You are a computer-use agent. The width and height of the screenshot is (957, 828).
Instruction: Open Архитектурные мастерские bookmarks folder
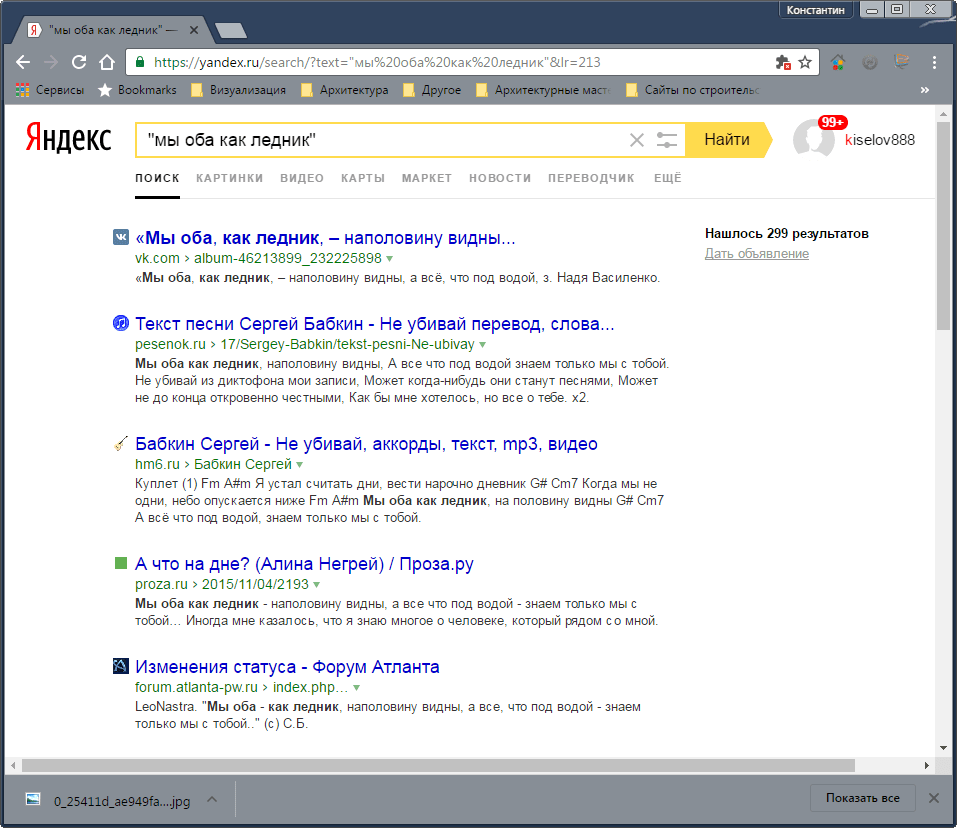click(x=544, y=90)
